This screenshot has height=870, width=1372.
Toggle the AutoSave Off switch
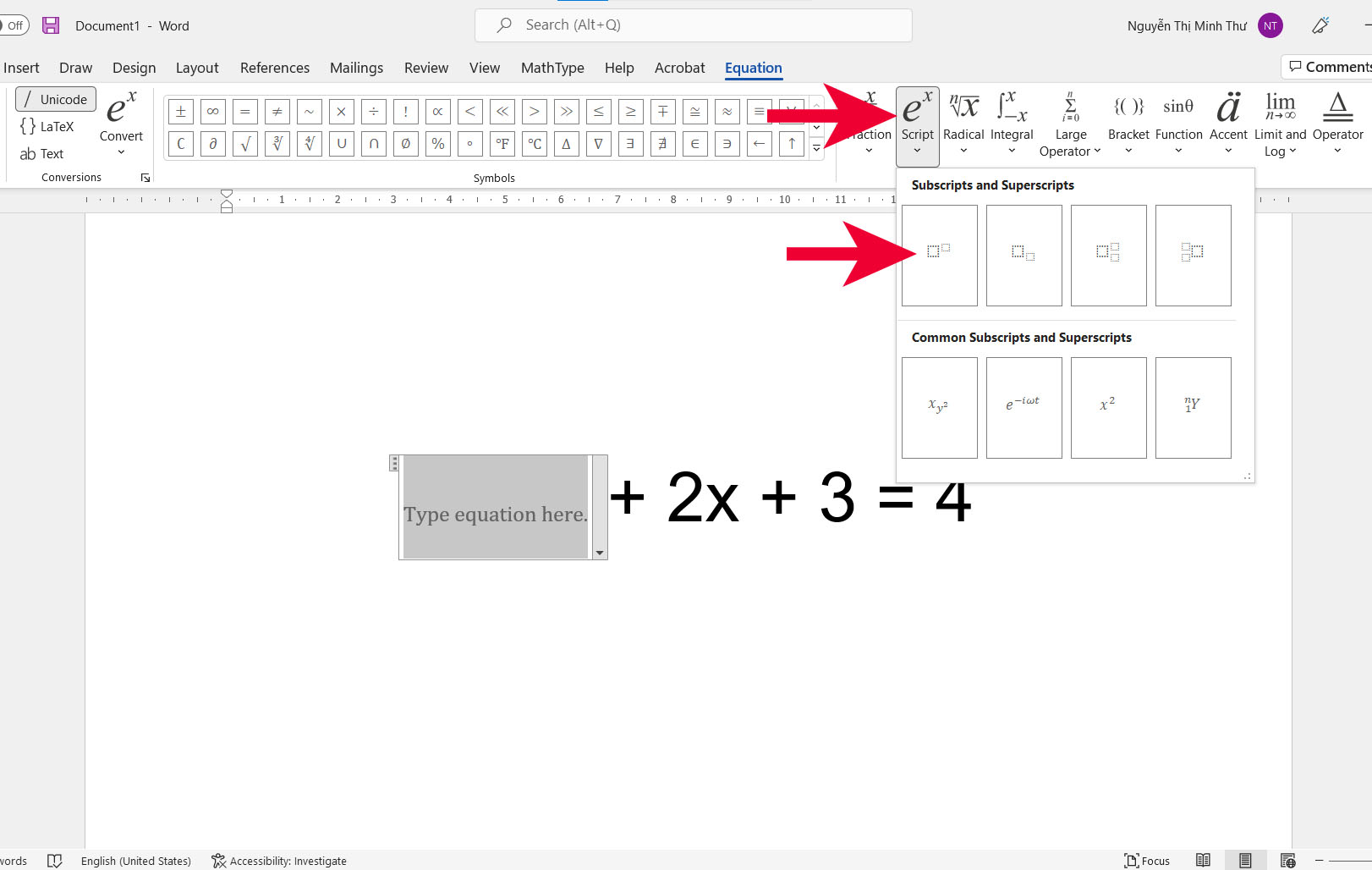pyautogui.click(x=14, y=25)
